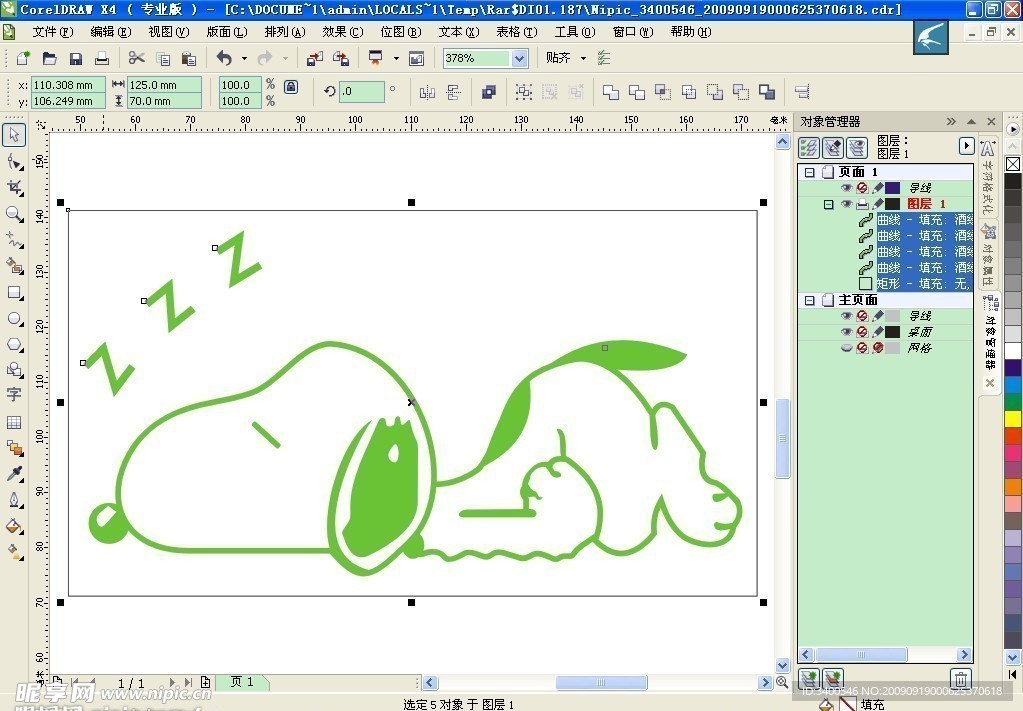Collapse the 页面 1 tree node
Screen dimensions: 1023x711
tap(810, 172)
